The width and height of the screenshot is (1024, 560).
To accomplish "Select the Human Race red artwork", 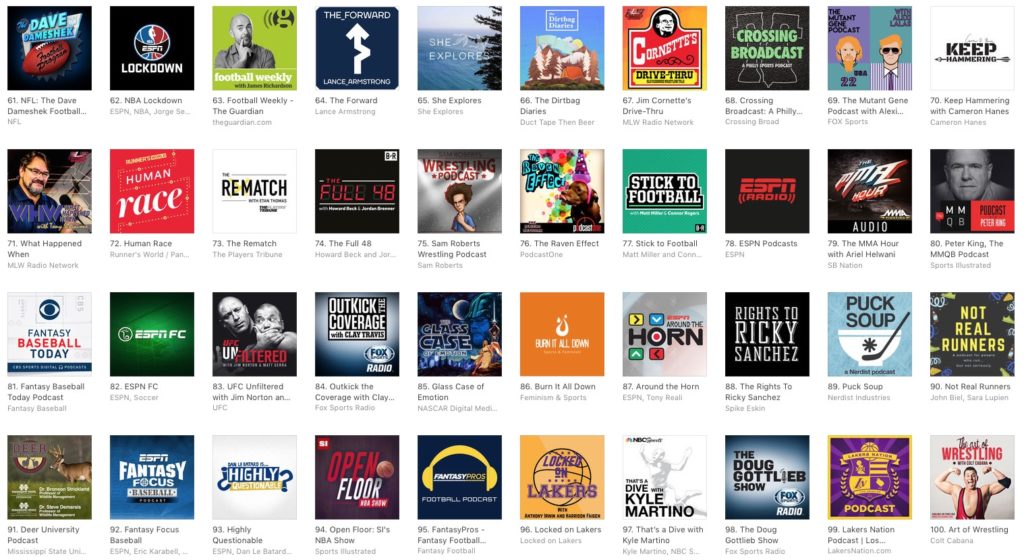I will [152, 191].
